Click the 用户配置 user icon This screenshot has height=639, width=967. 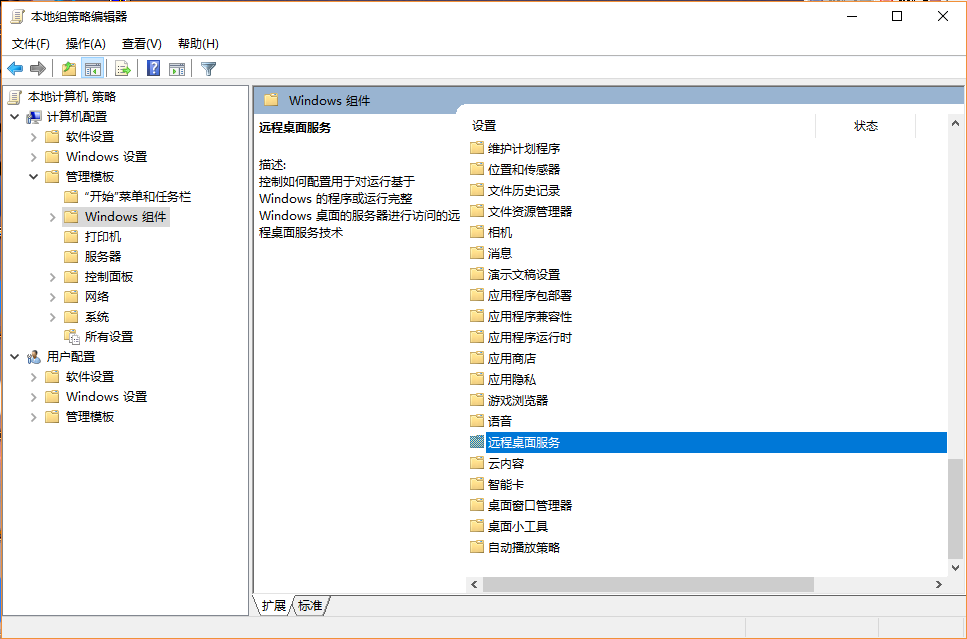[x=34, y=357]
